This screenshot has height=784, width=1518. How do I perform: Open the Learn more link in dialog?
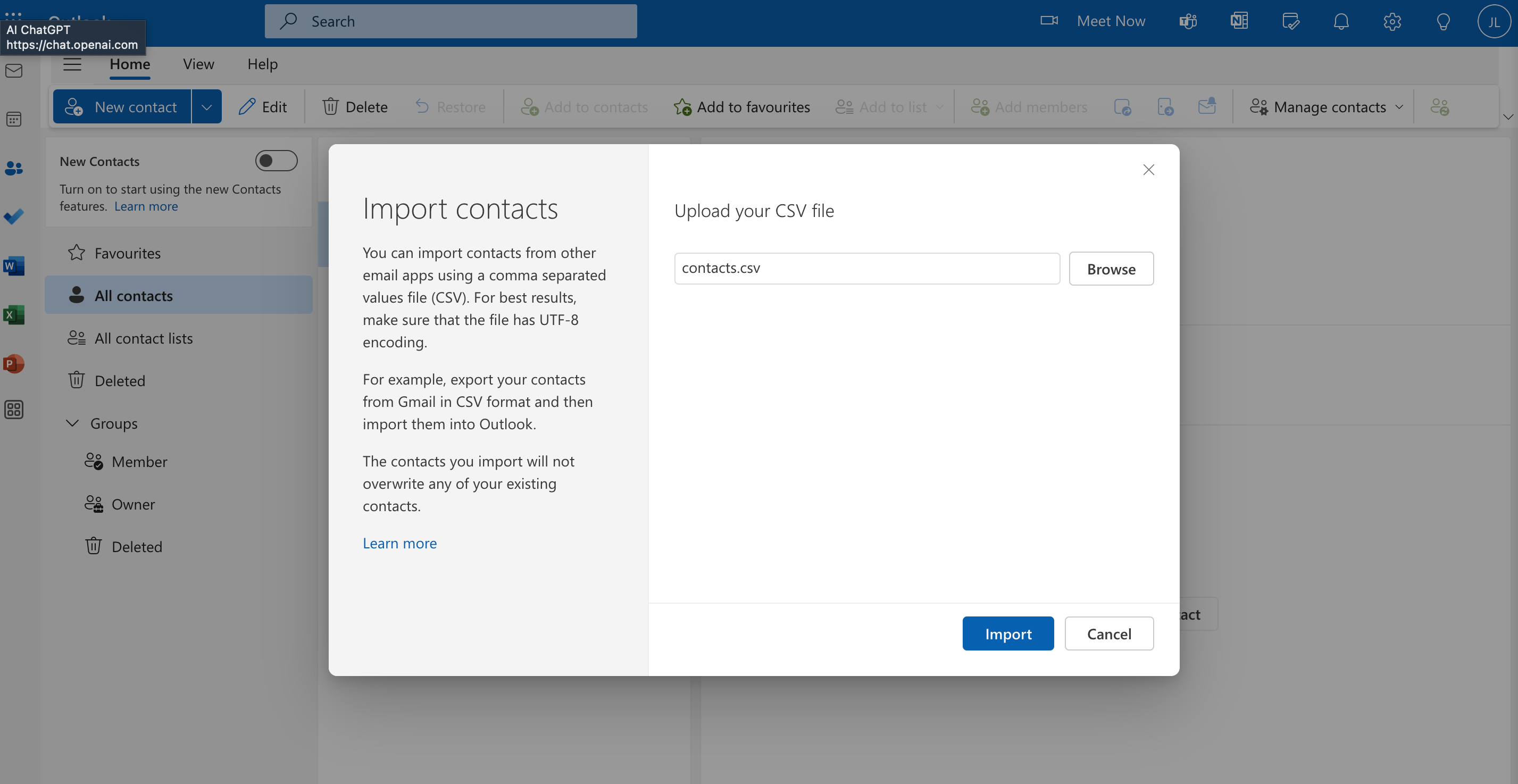point(399,543)
